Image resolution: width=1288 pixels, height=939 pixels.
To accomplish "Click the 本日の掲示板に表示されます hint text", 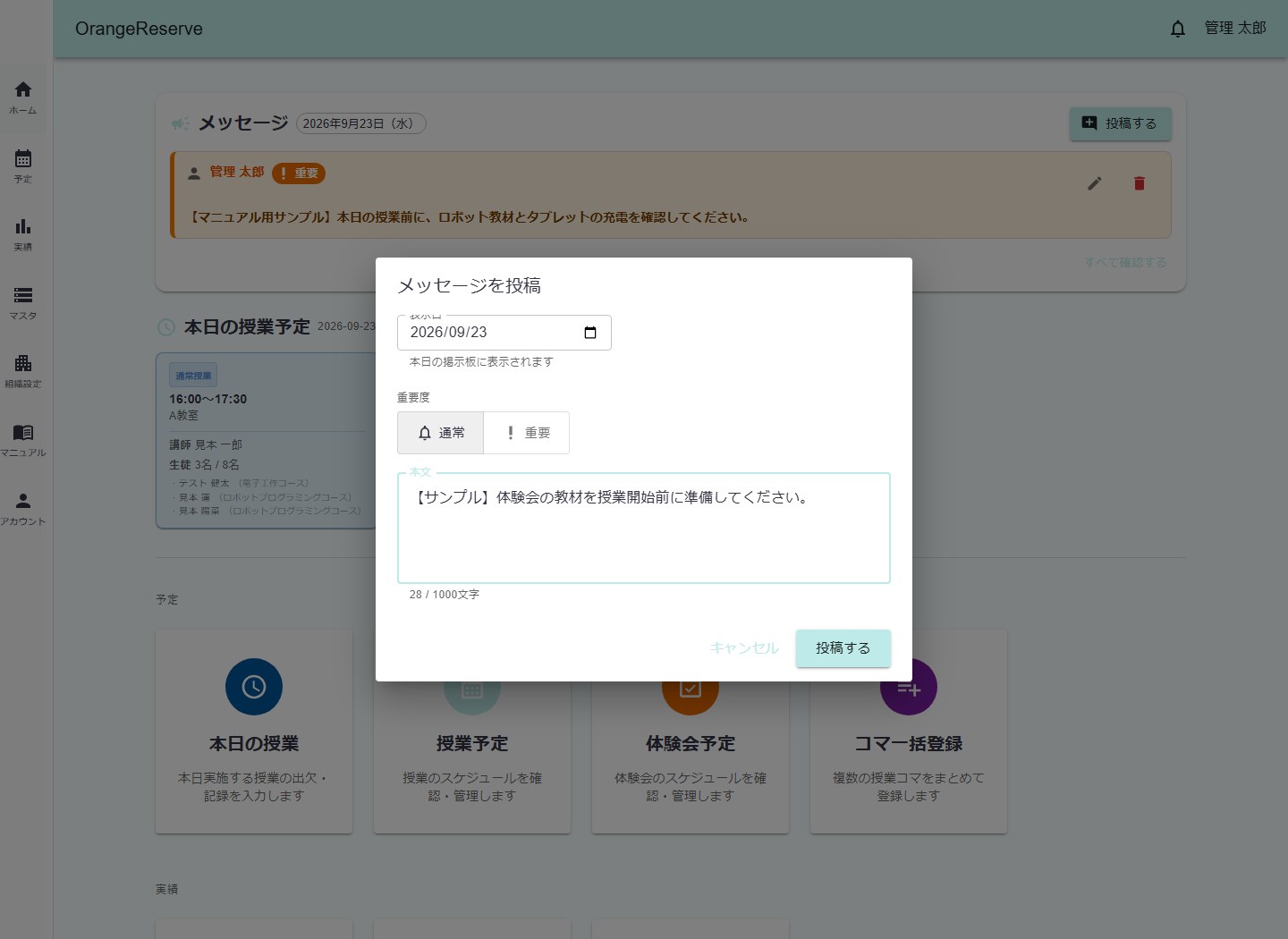I will [481, 362].
